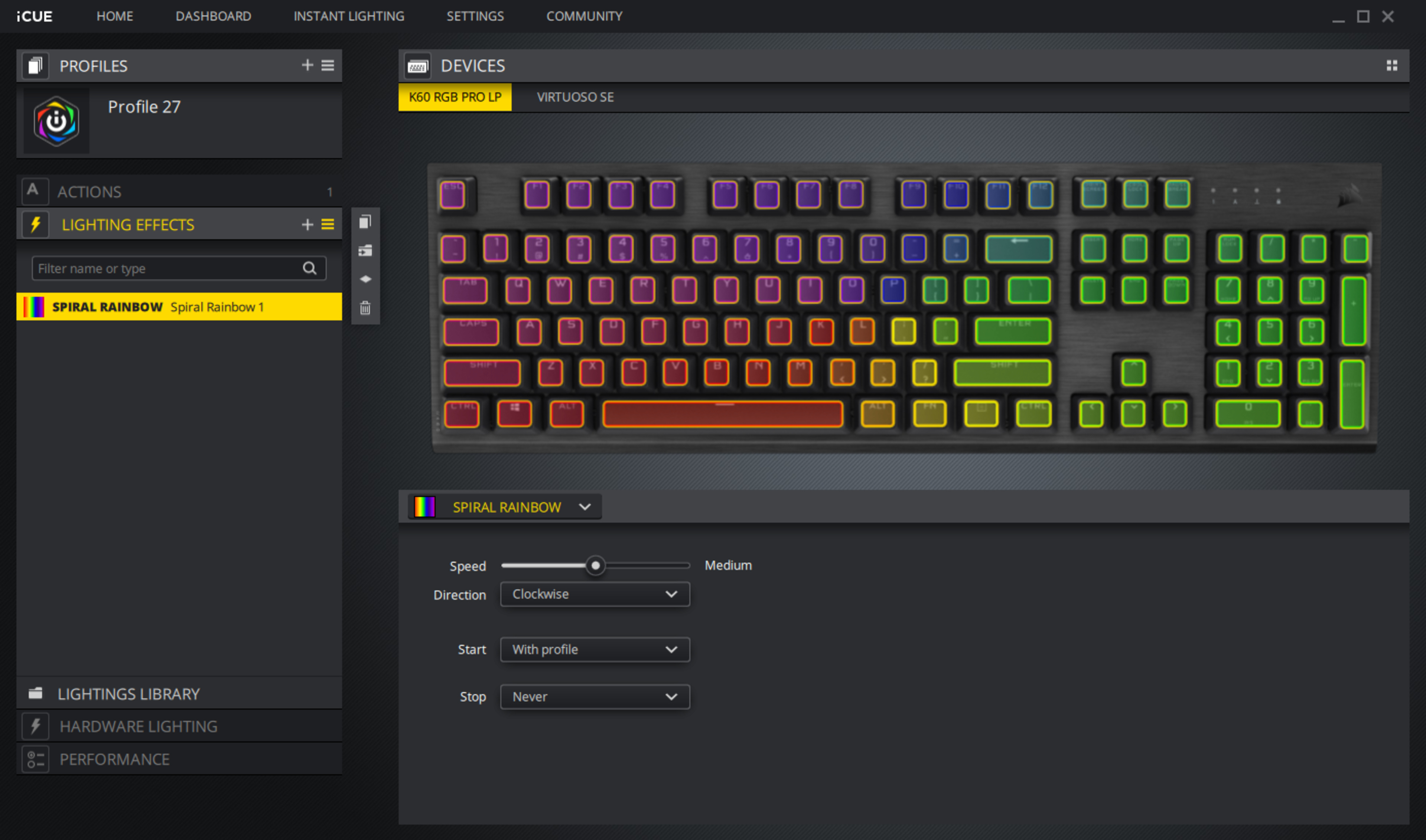Duplicate the Spiral Rainbow effect via copy icon
The height and width of the screenshot is (840, 1426).
(x=365, y=222)
